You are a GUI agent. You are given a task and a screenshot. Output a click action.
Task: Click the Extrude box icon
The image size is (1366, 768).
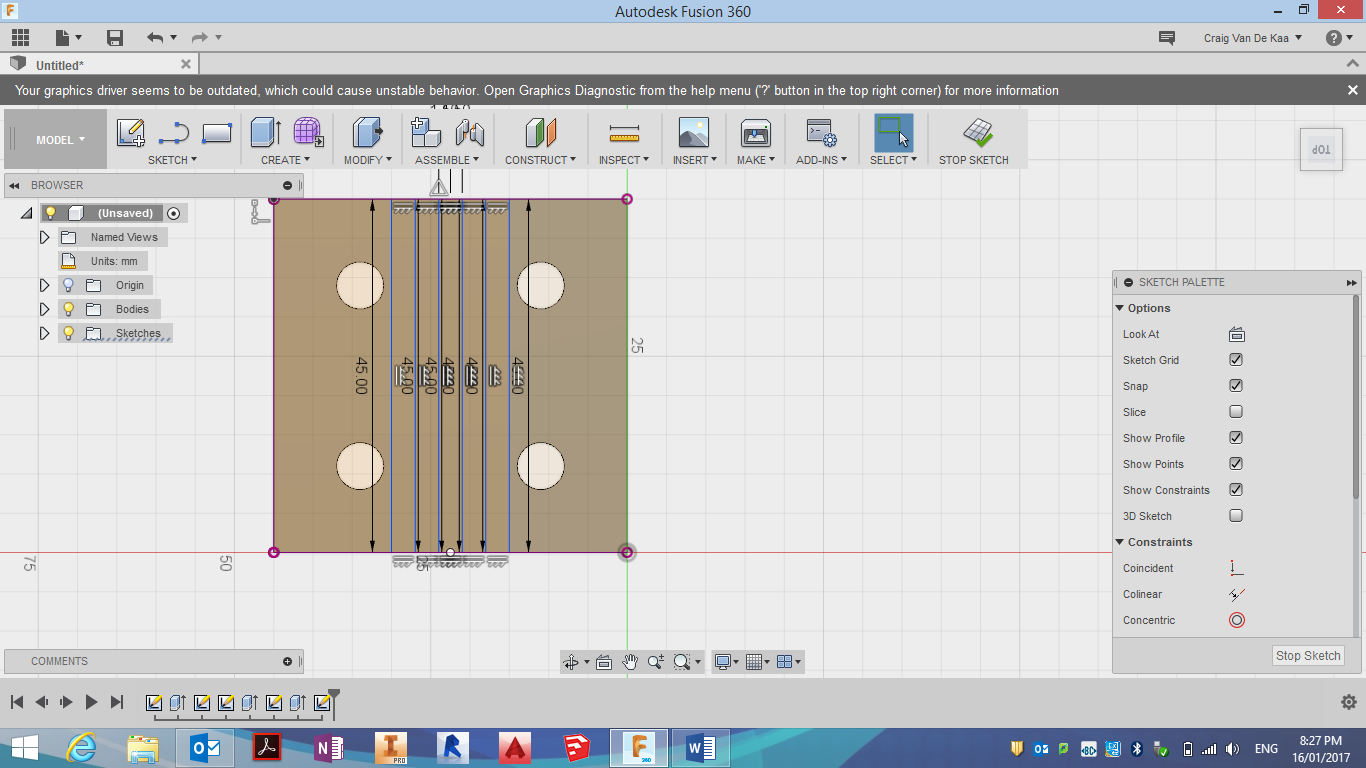click(265, 132)
